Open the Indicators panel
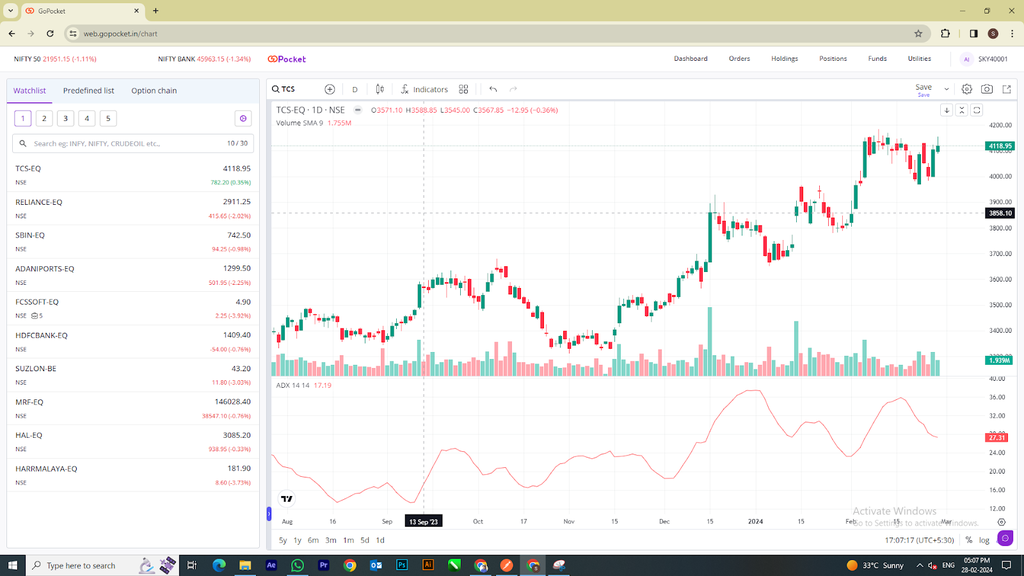1024x576 pixels. [x=424, y=89]
